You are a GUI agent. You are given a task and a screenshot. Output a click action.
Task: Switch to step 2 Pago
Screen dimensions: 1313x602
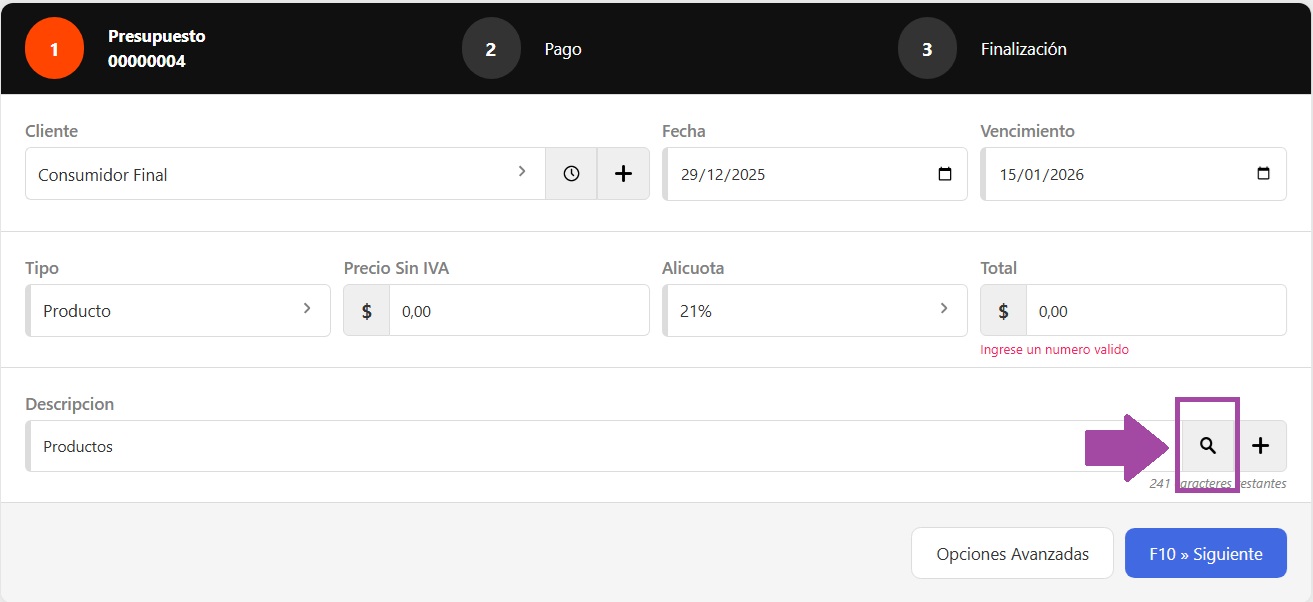pos(490,49)
